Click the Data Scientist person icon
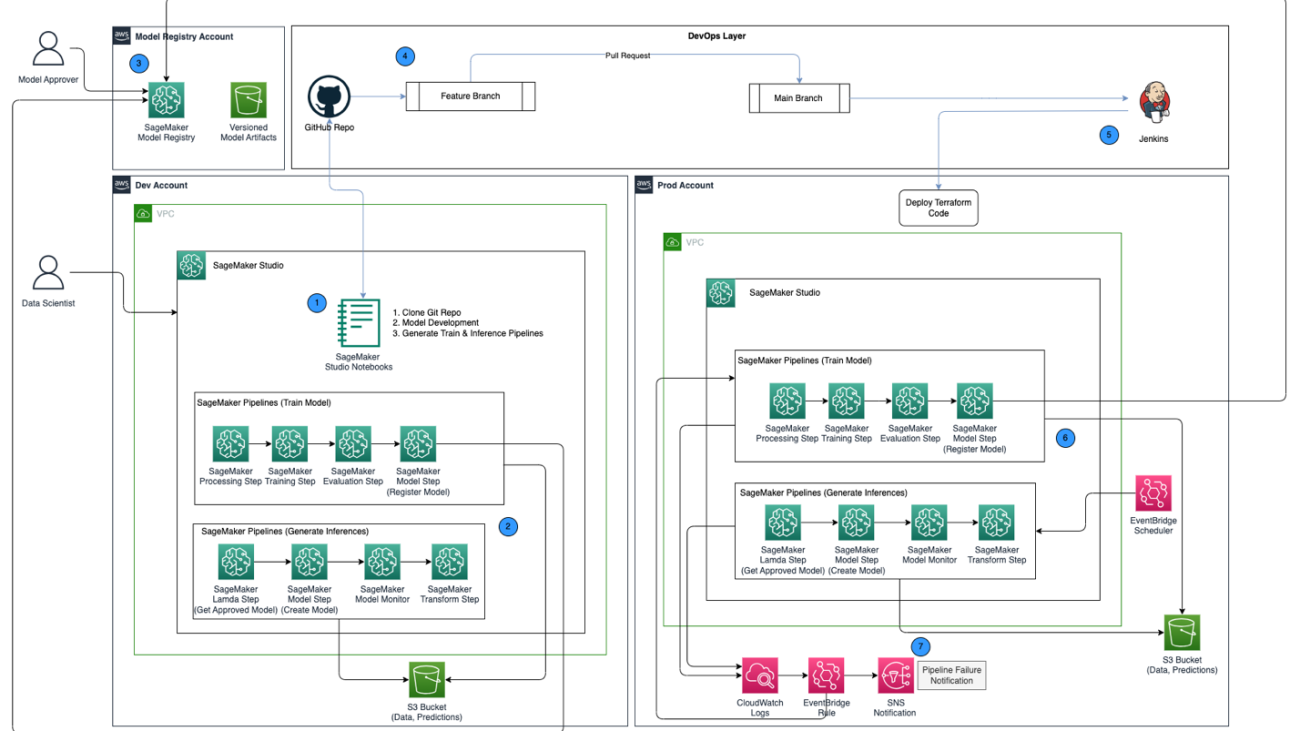The width and height of the screenshot is (1300, 731). [x=48, y=273]
